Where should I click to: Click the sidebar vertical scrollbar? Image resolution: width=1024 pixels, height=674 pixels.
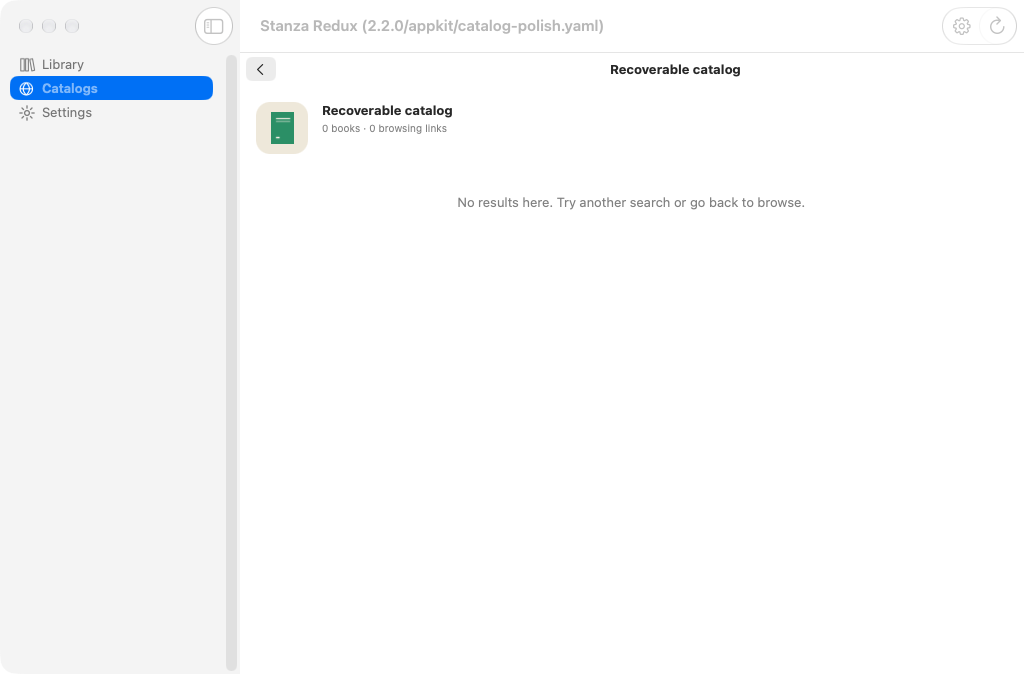pyautogui.click(x=231, y=362)
